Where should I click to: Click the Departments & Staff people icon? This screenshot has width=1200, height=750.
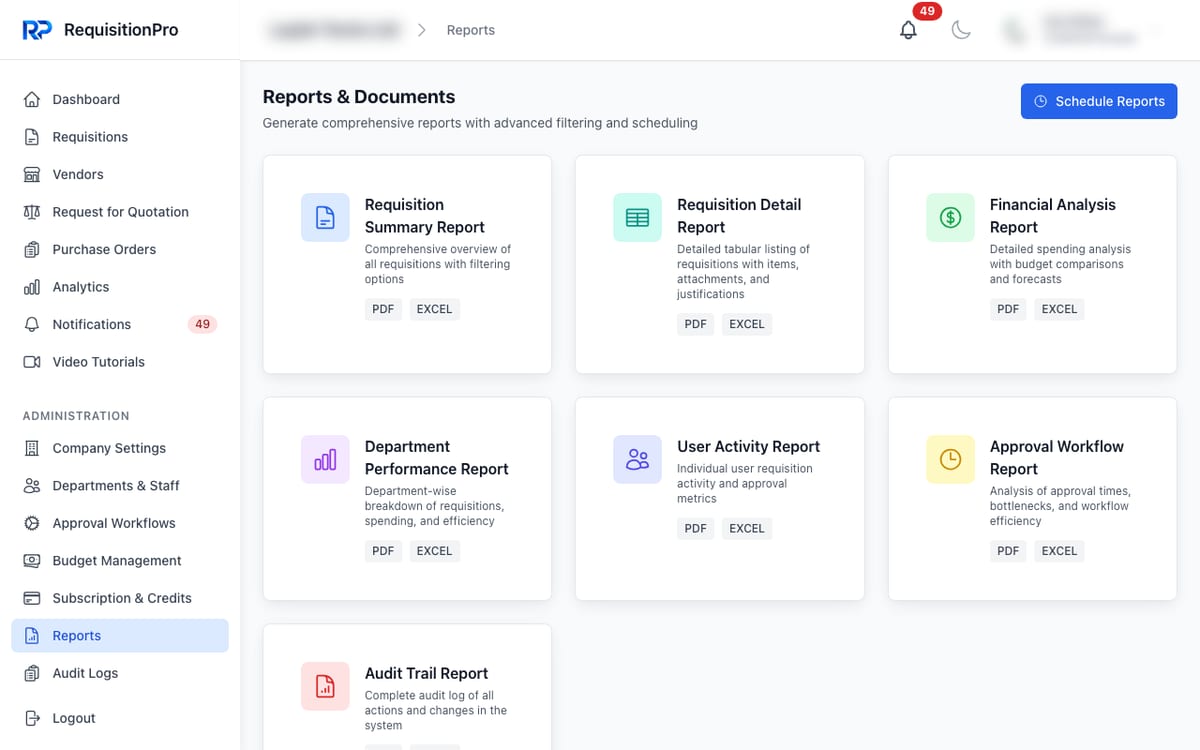point(32,486)
